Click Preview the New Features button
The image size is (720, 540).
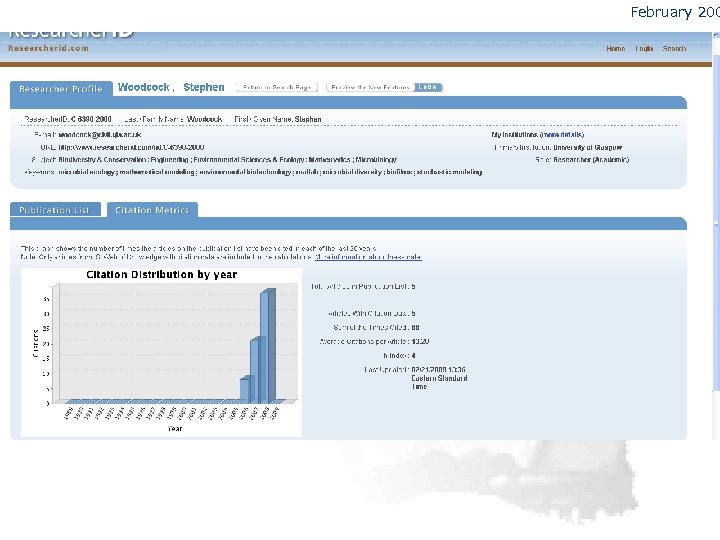pyautogui.click(x=370, y=87)
